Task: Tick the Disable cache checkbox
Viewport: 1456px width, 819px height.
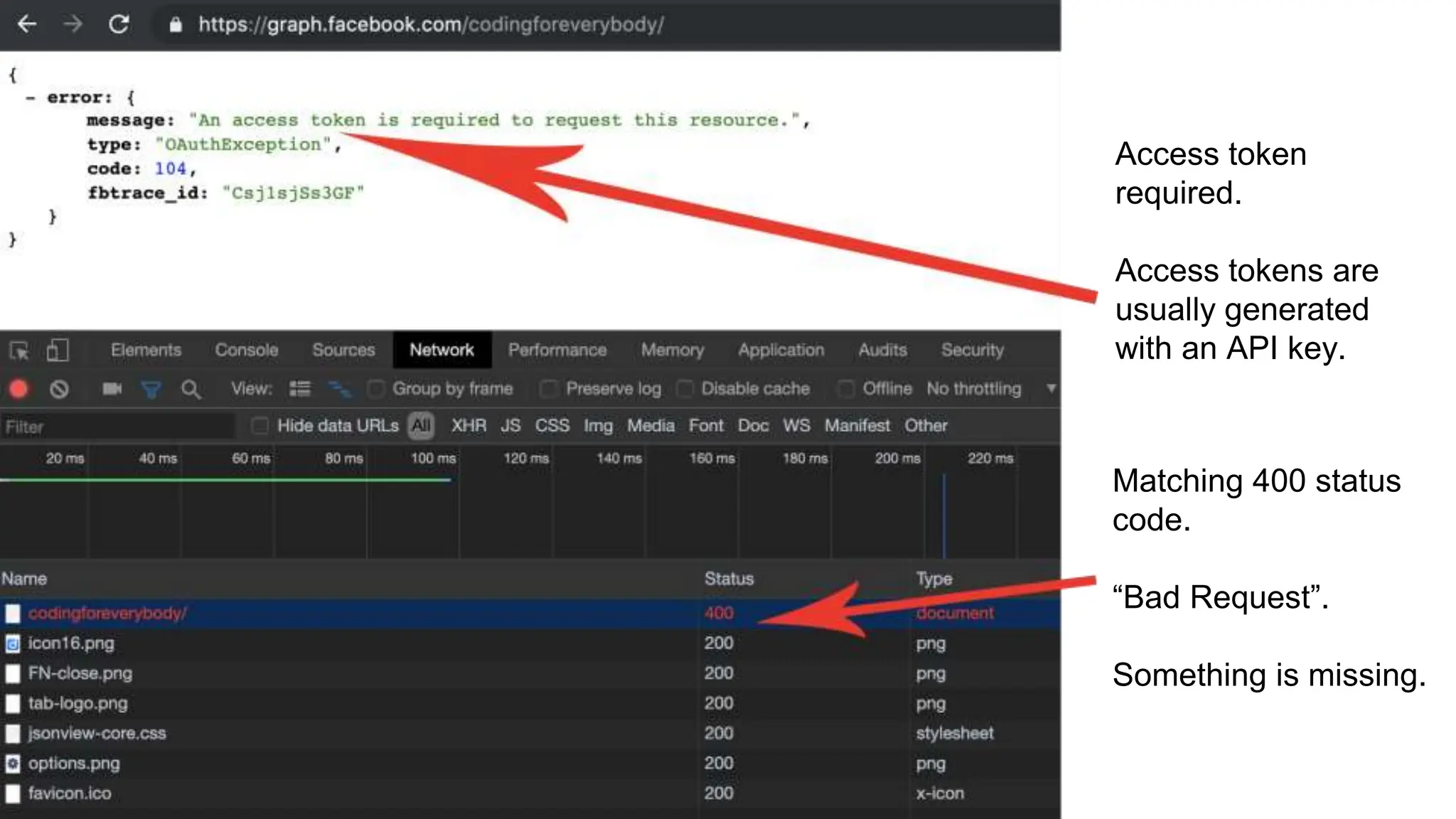Action: pyautogui.click(x=685, y=389)
